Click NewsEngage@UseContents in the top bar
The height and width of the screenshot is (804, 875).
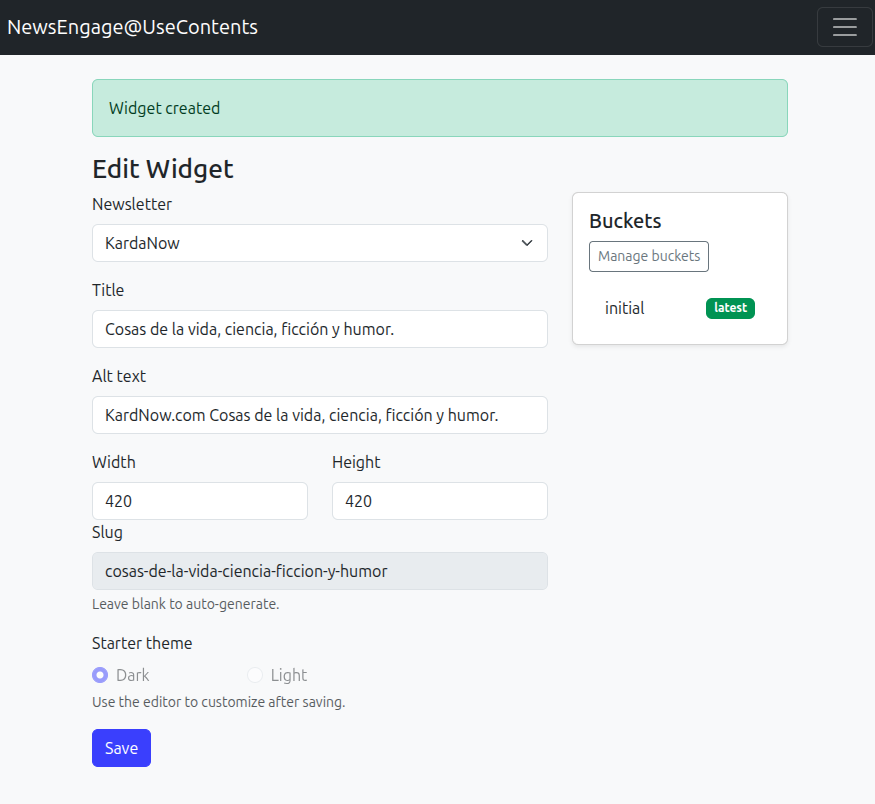click(131, 26)
